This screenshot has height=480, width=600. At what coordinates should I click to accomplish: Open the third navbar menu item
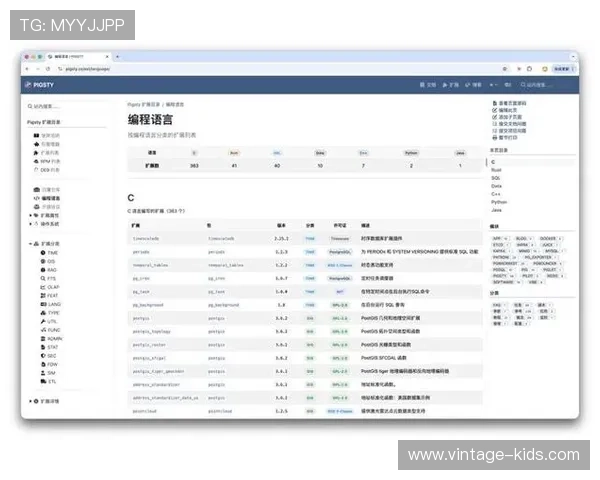pos(473,85)
